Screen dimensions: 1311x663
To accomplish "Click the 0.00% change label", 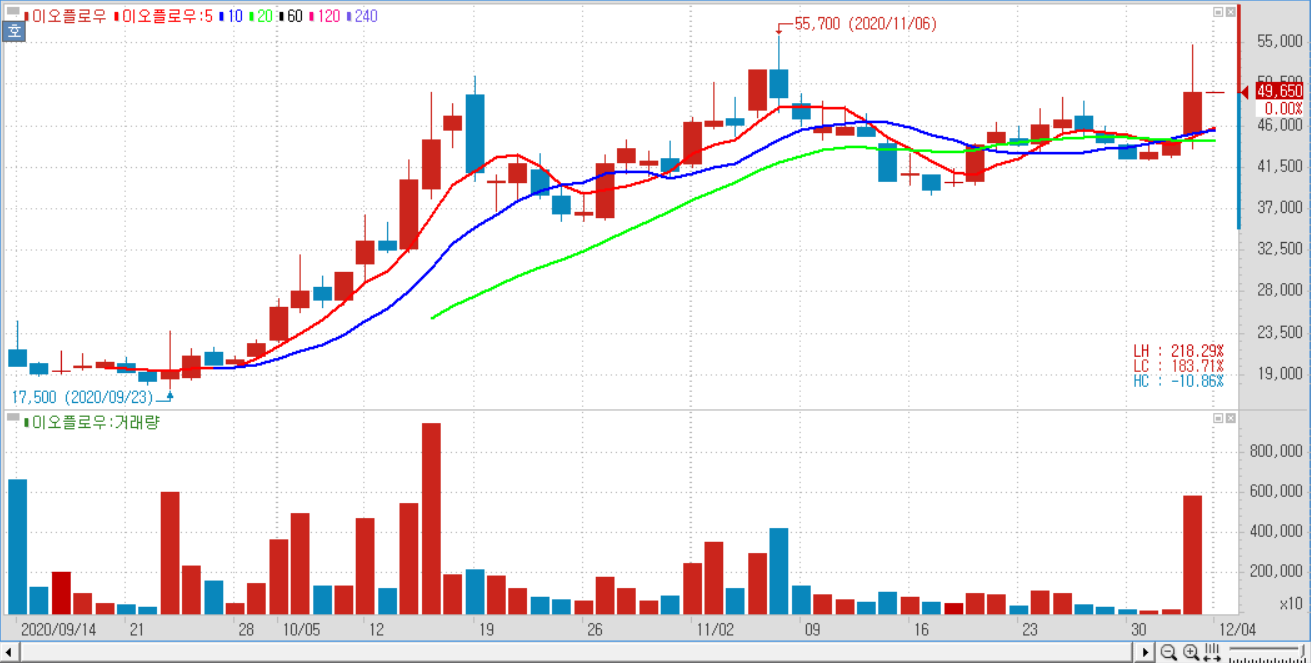I will (x=1283, y=108).
